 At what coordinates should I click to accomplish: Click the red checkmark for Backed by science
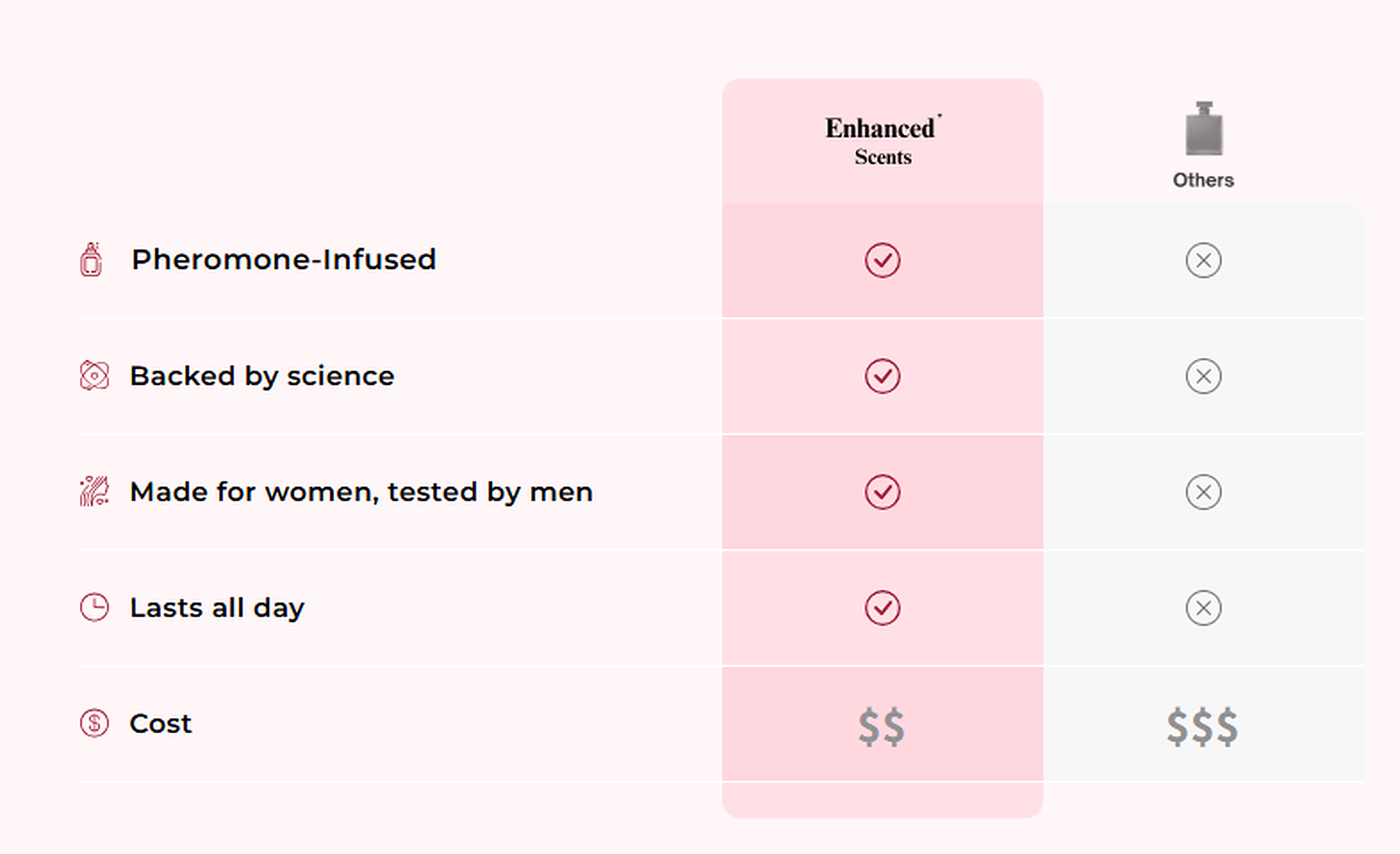[882, 377]
